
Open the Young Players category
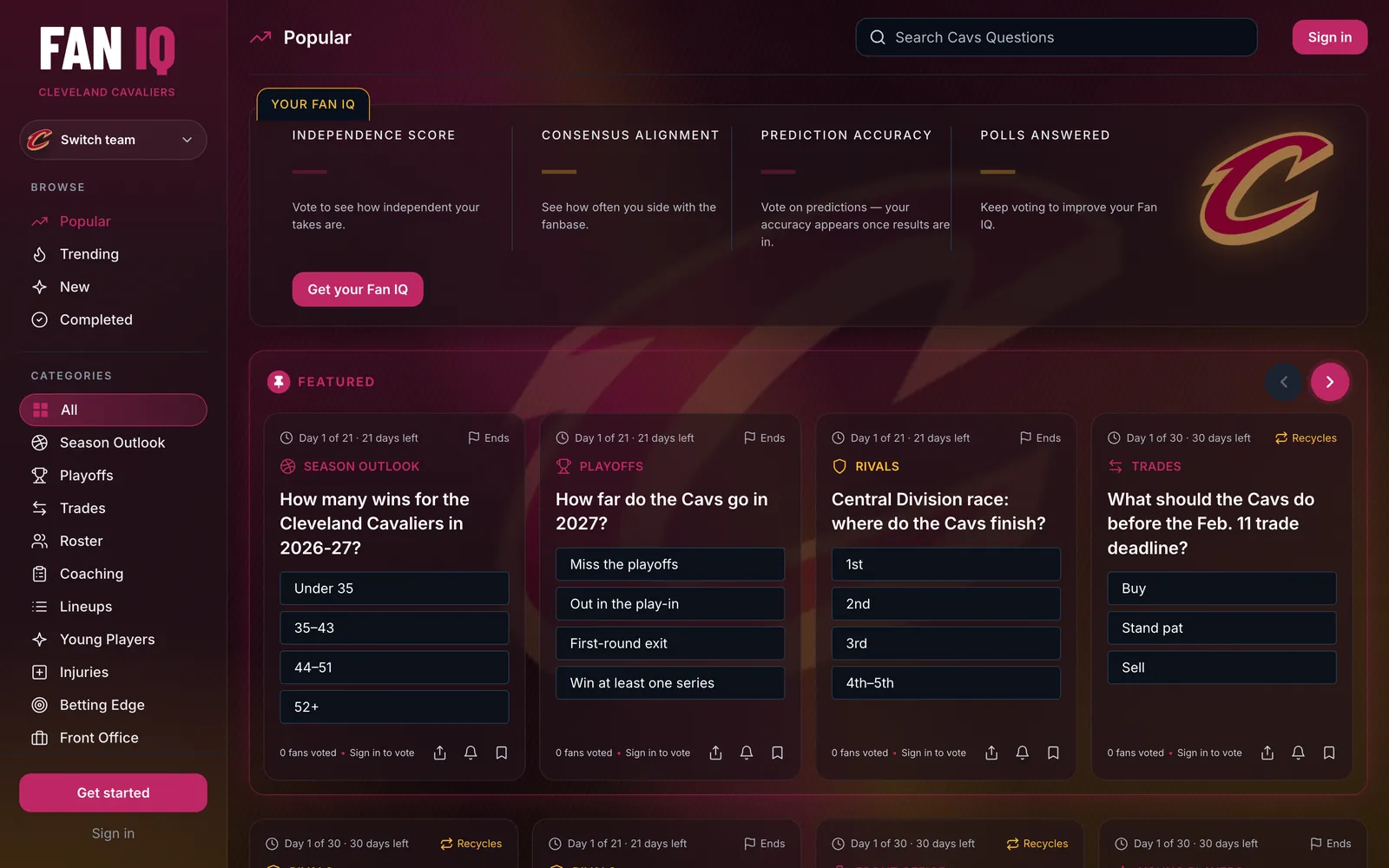(113, 640)
